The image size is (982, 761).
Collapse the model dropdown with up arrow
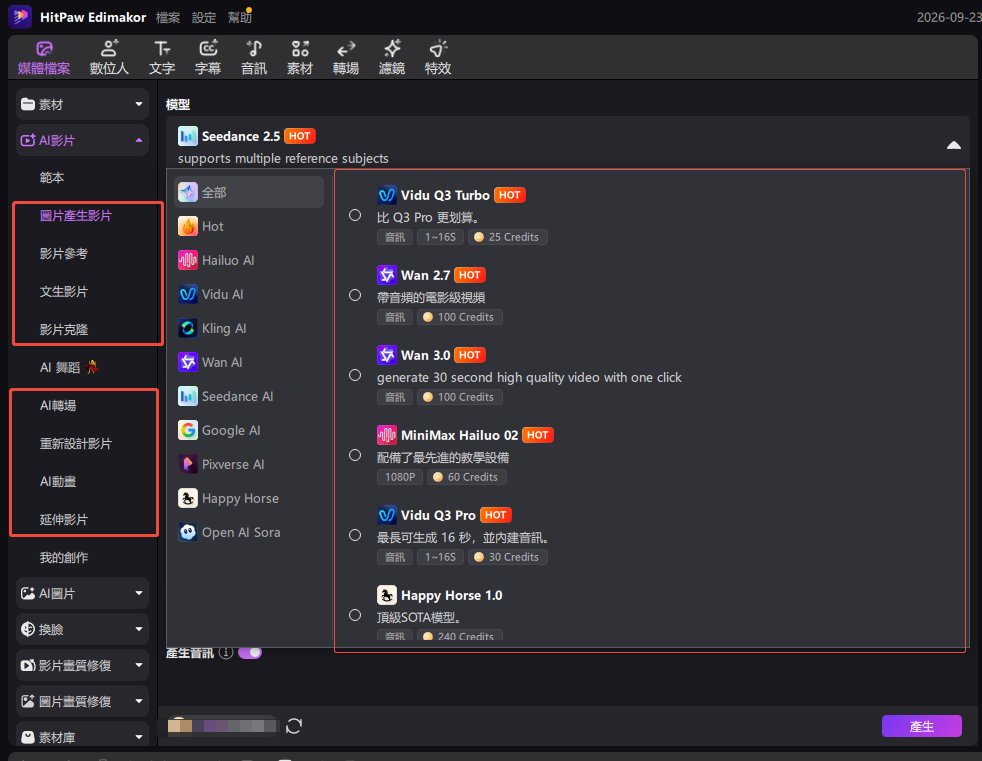click(954, 145)
